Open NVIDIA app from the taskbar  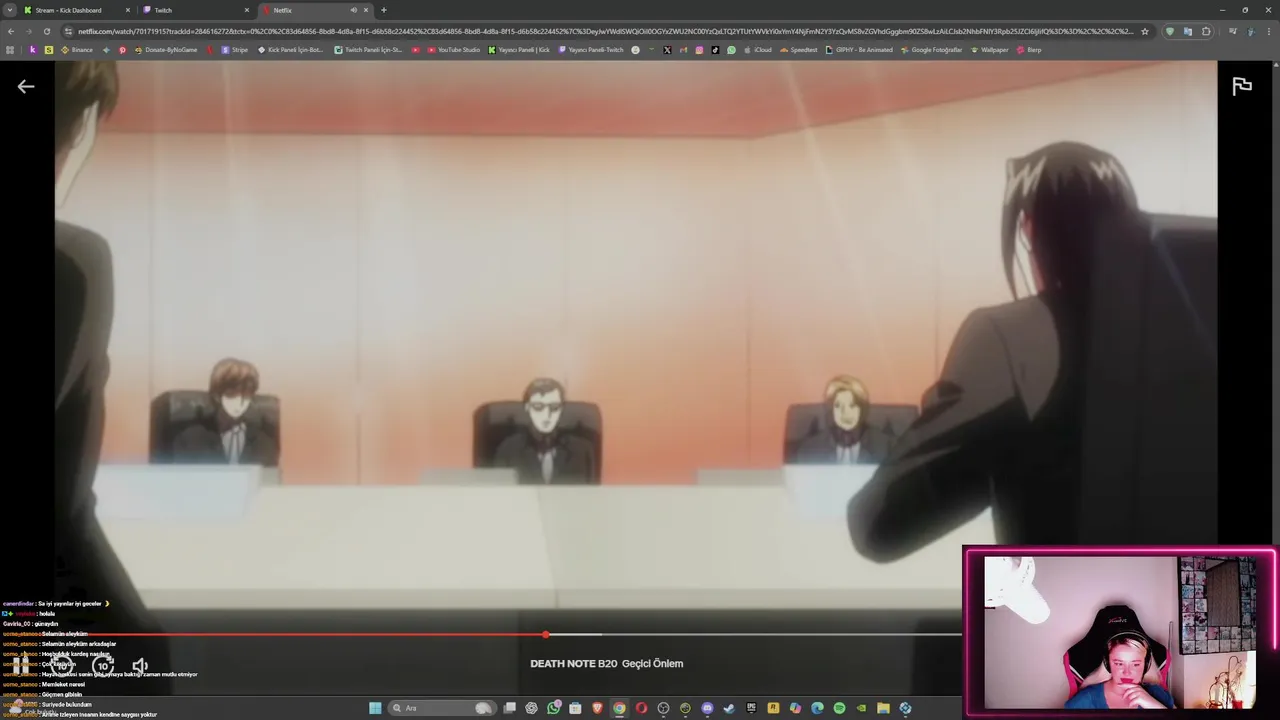point(861,708)
